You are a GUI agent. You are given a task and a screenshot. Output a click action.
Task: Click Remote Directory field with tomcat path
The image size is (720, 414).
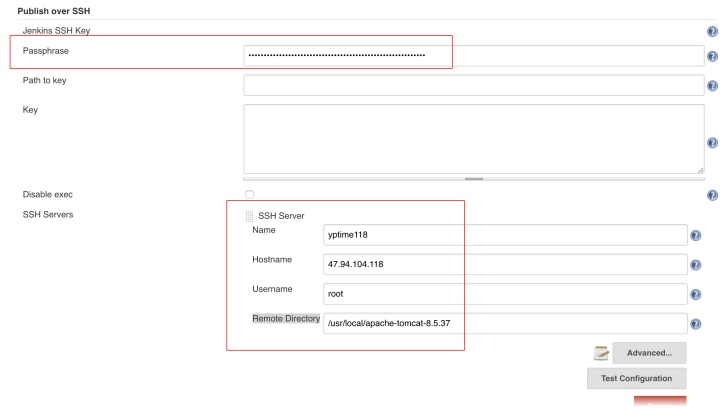[x=505, y=323]
